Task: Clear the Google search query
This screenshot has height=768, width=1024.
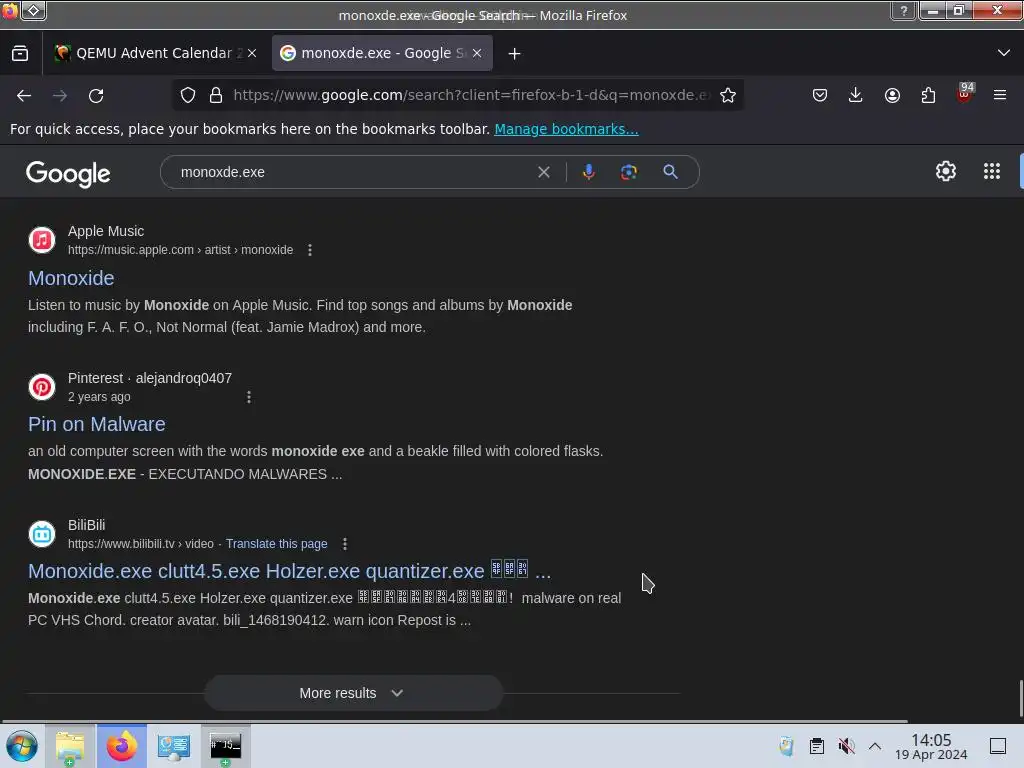Action: [543, 172]
